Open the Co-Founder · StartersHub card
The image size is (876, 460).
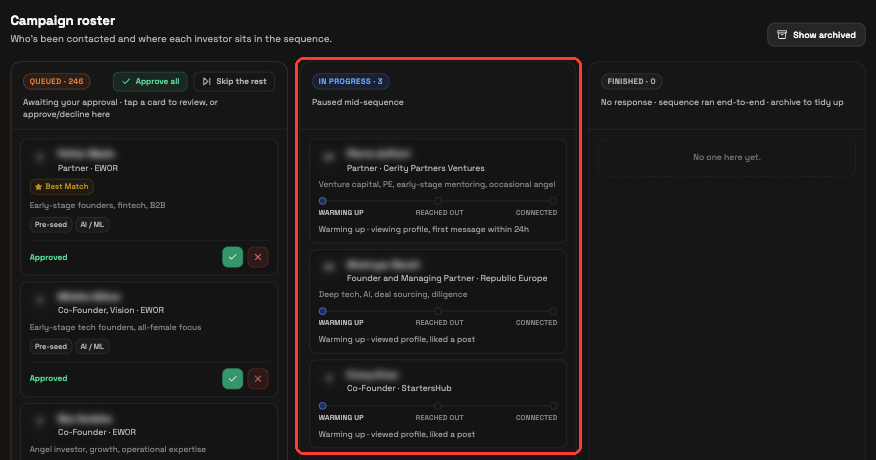pyautogui.click(x=438, y=404)
